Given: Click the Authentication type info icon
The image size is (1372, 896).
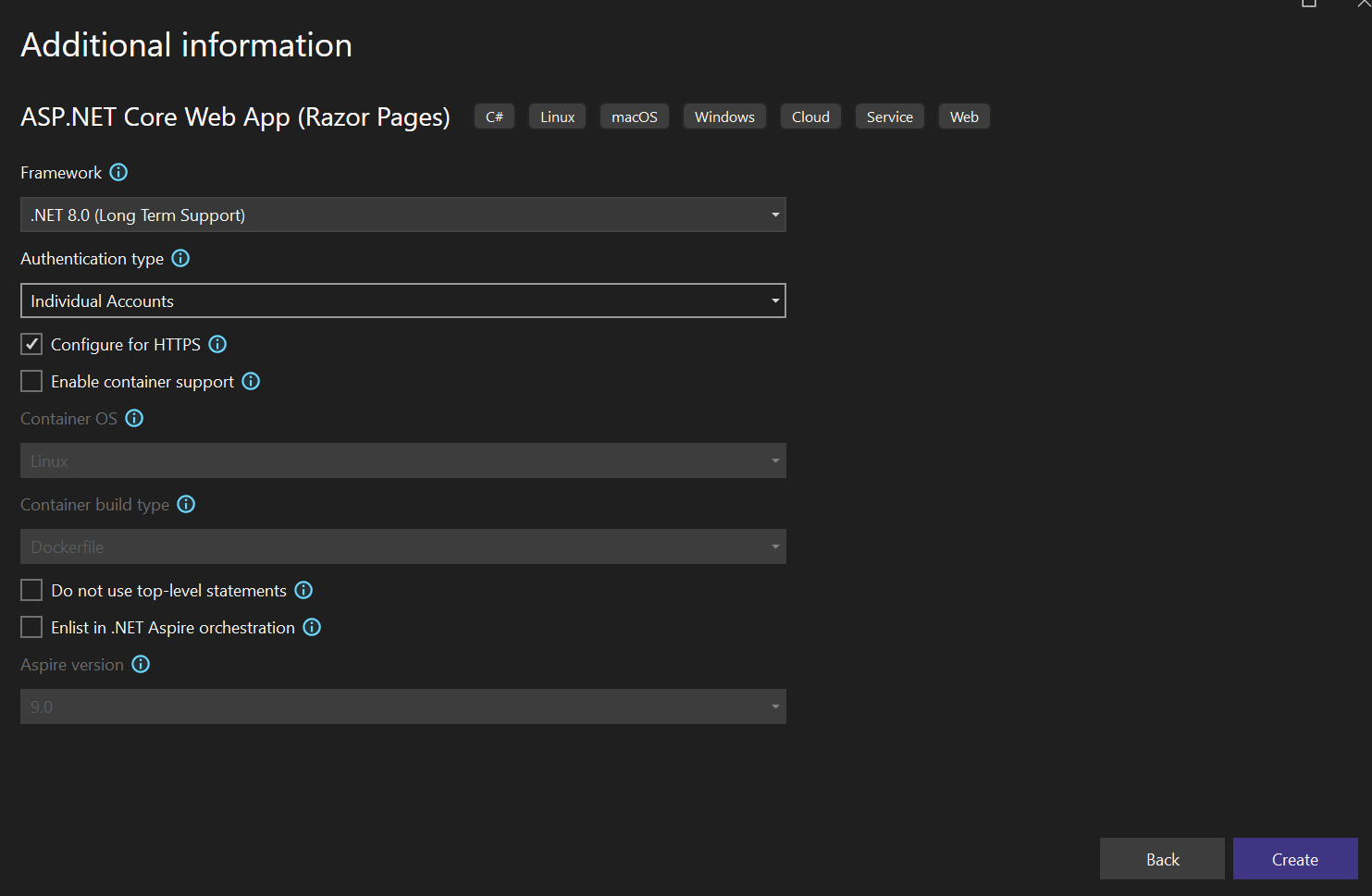Looking at the screenshot, I should tap(180, 258).
